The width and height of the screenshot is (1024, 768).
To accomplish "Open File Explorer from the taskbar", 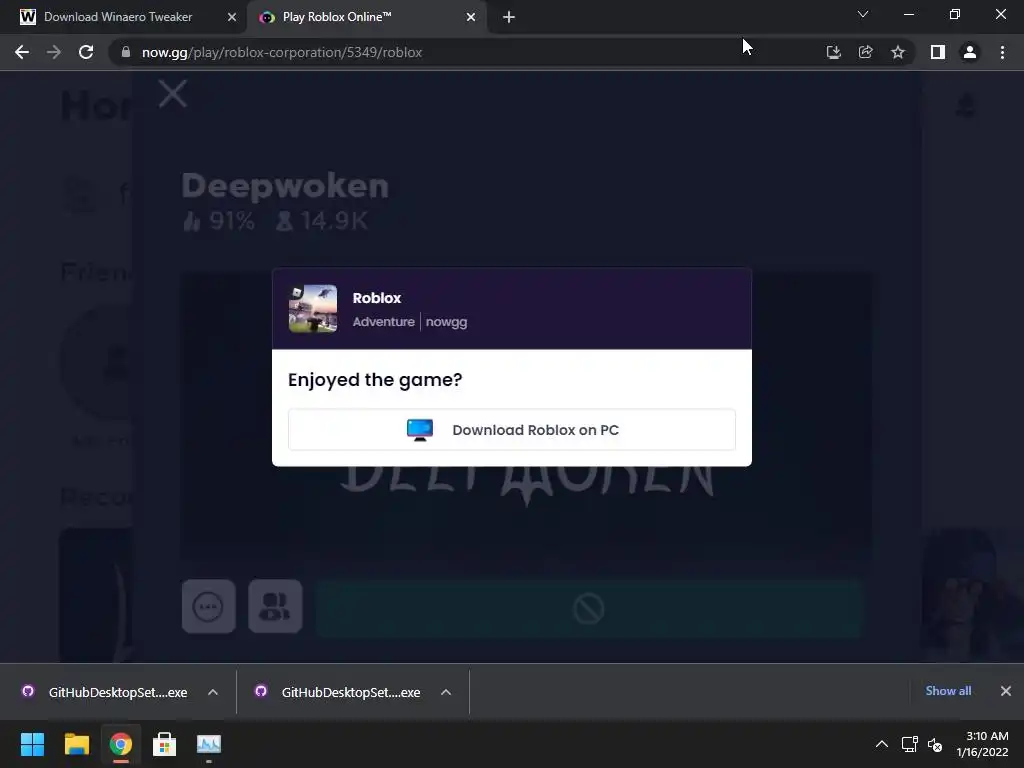I will pyautogui.click(x=76, y=744).
